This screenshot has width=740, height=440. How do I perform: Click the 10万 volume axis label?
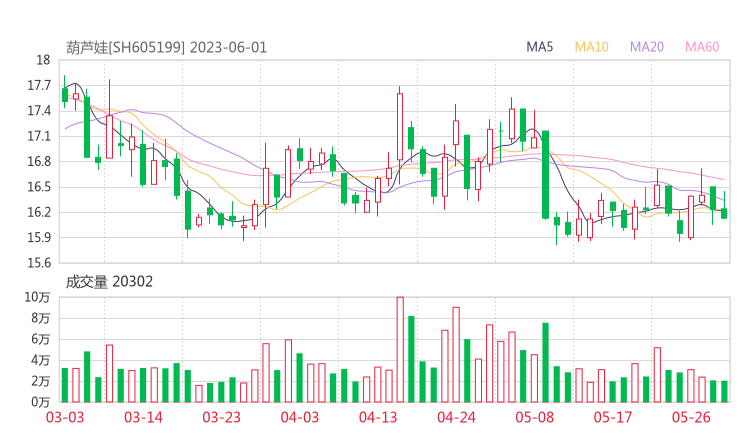[x=37, y=297]
